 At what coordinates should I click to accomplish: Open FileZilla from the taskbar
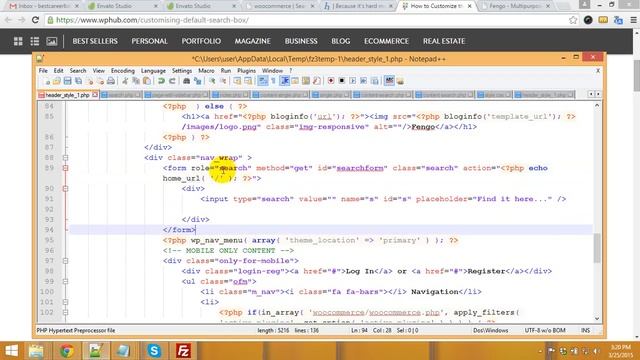pos(183,351)
